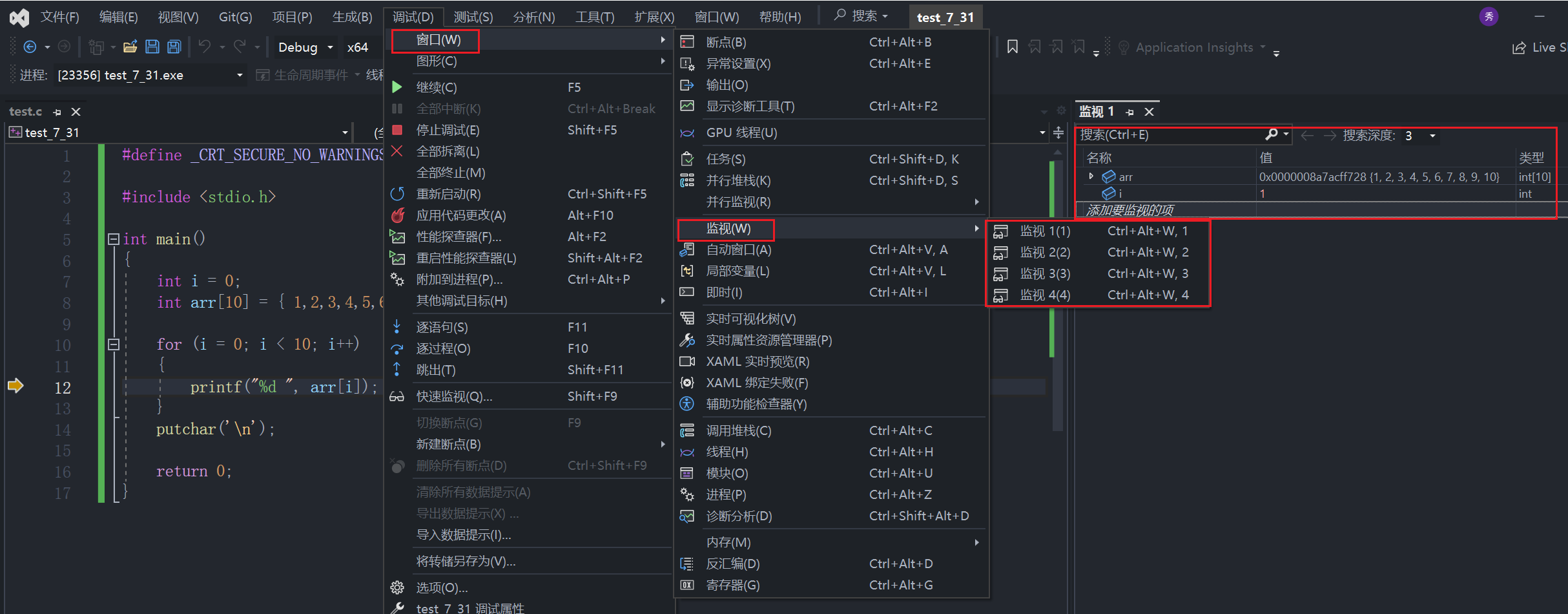
Task: Choose 导入数据提示(I)... menu item
Action: tap(530, 535)
